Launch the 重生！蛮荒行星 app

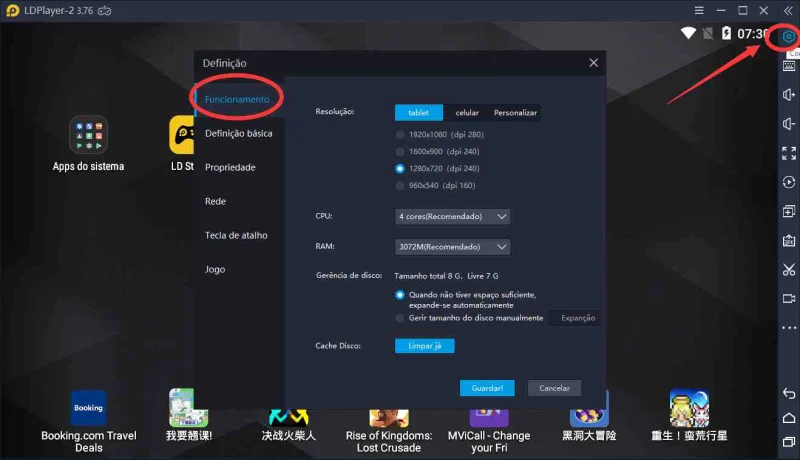pos(689,408)
